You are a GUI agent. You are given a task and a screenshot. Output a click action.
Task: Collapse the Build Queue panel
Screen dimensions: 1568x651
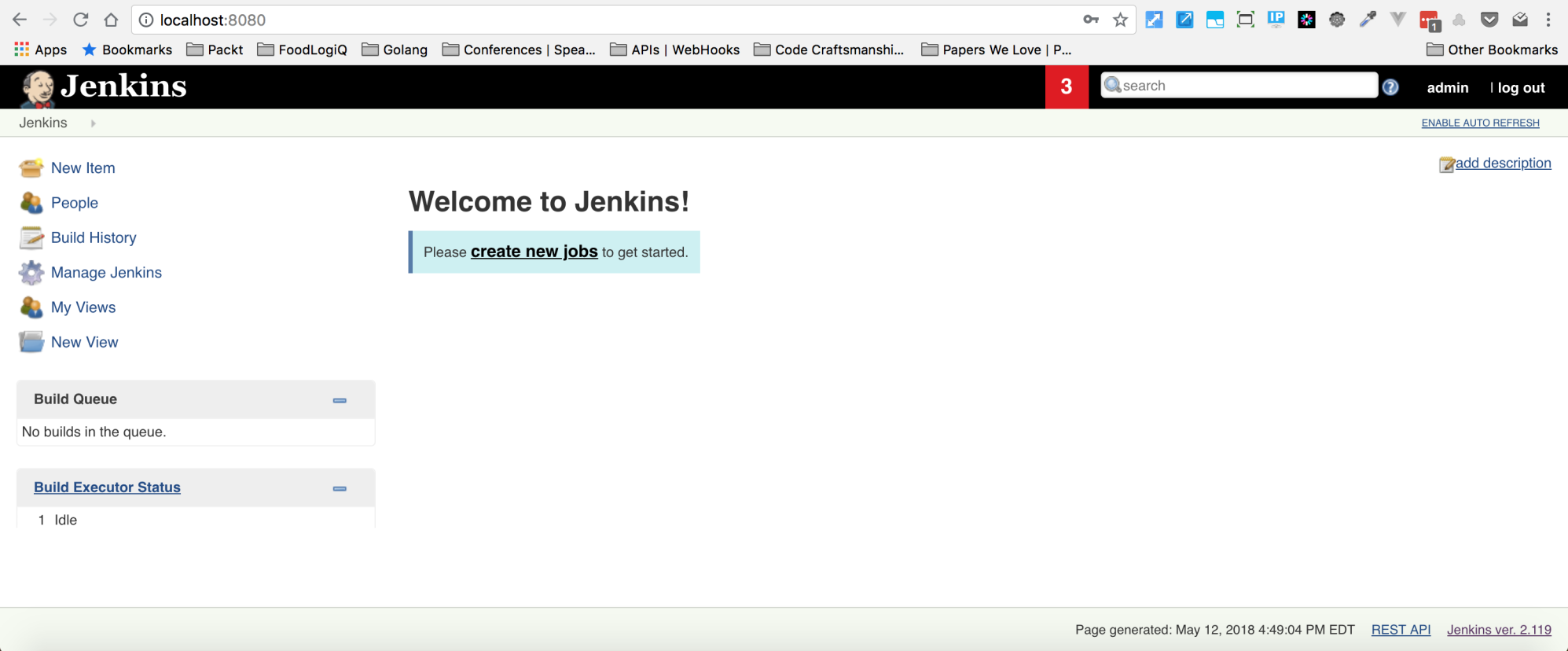point(340,400)
